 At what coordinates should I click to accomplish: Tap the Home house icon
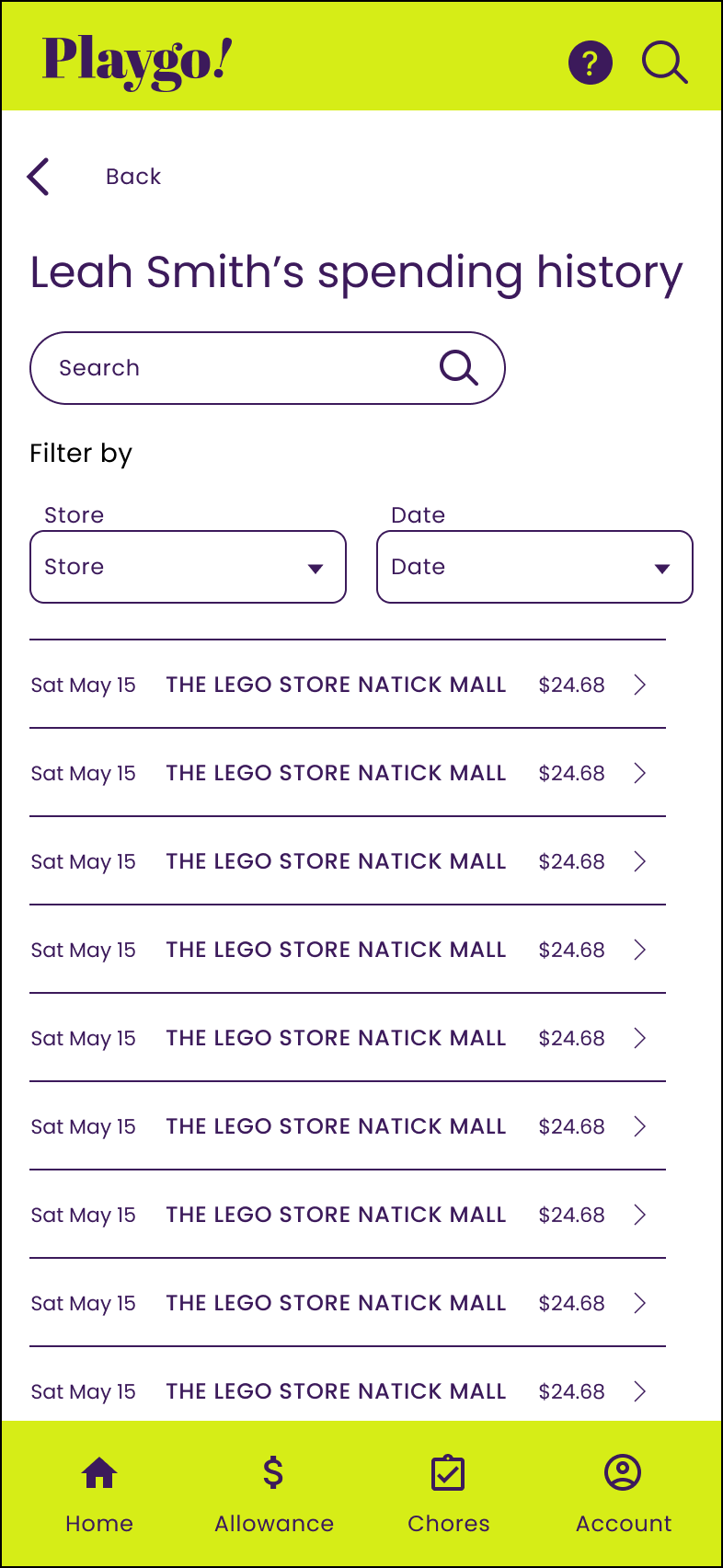coord(99,1473)
